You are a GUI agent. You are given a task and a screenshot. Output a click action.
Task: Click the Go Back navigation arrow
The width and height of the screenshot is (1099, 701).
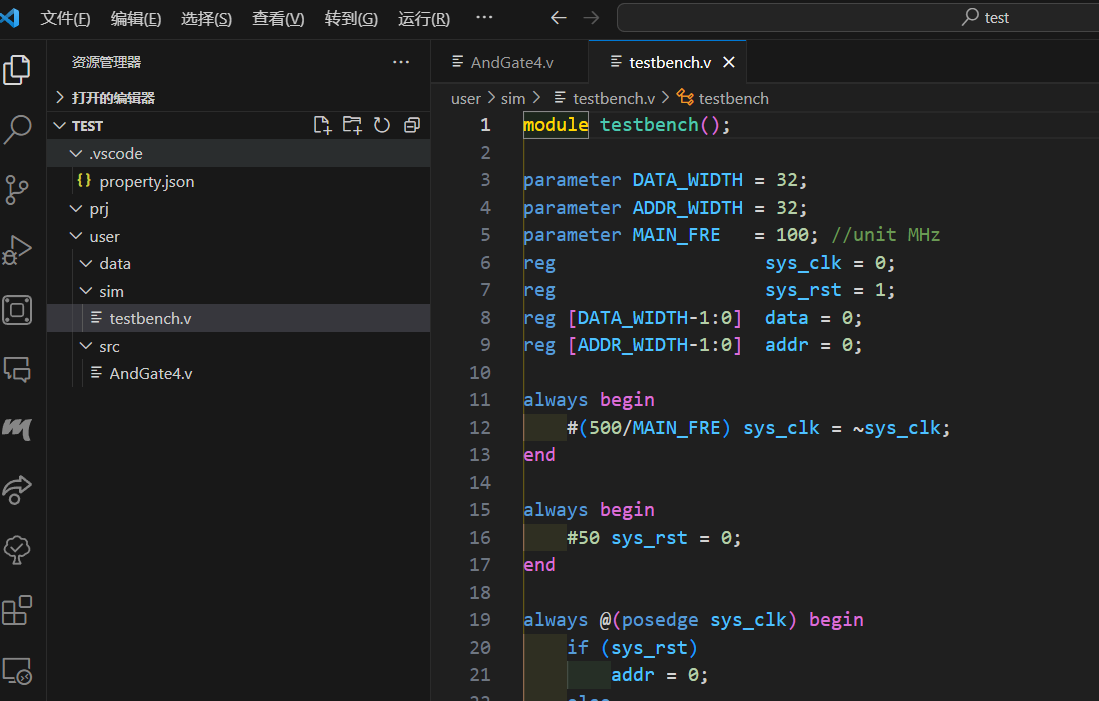coord(559,17)
